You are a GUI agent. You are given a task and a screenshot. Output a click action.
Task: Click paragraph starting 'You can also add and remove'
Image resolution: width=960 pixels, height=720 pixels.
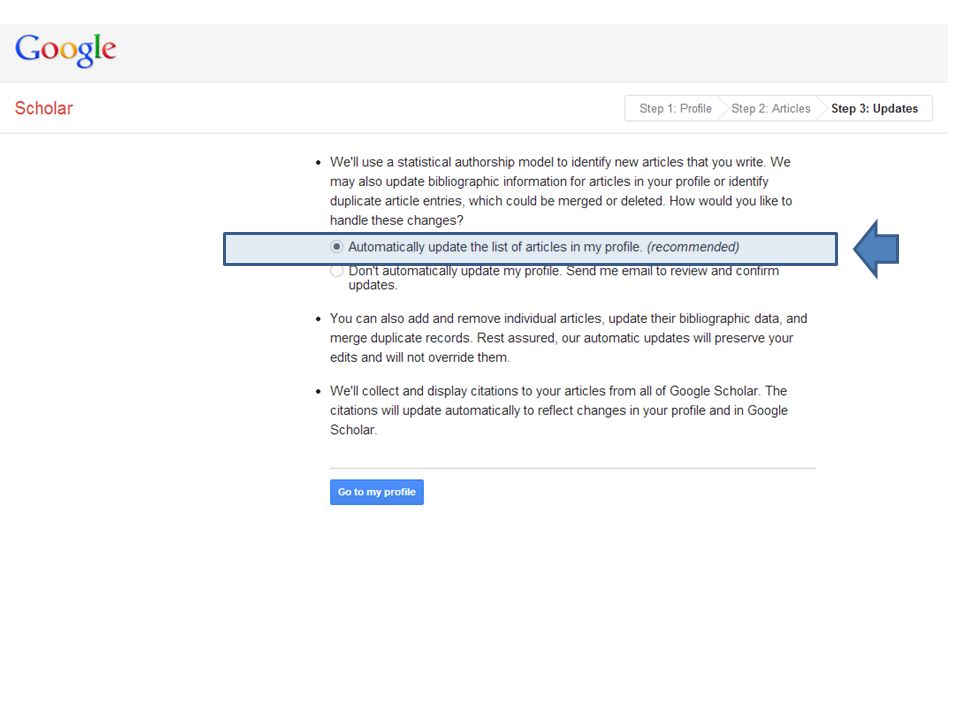(x=568, y=338)
